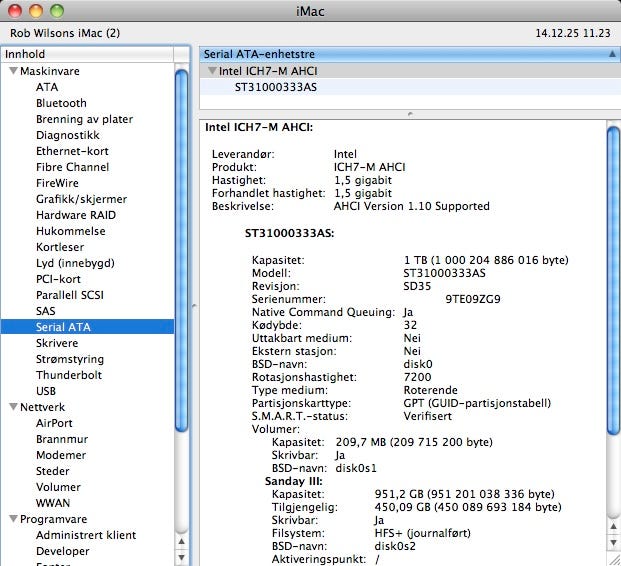This screenshot has width=621, height=566.
Task: Collapse the Maskinvare disclosure triangle
Action: (13, 71)
